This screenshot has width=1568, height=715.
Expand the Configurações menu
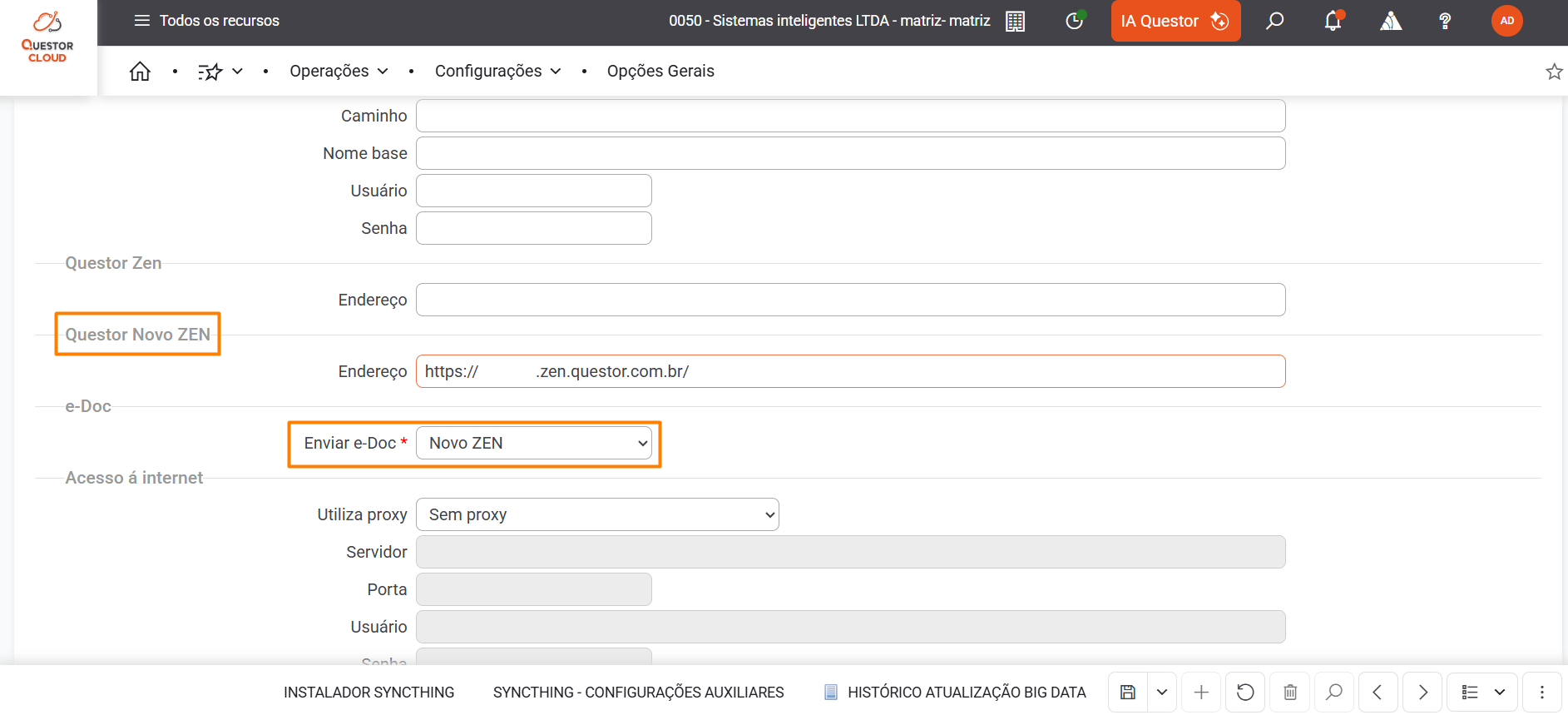tap(497, 72)
